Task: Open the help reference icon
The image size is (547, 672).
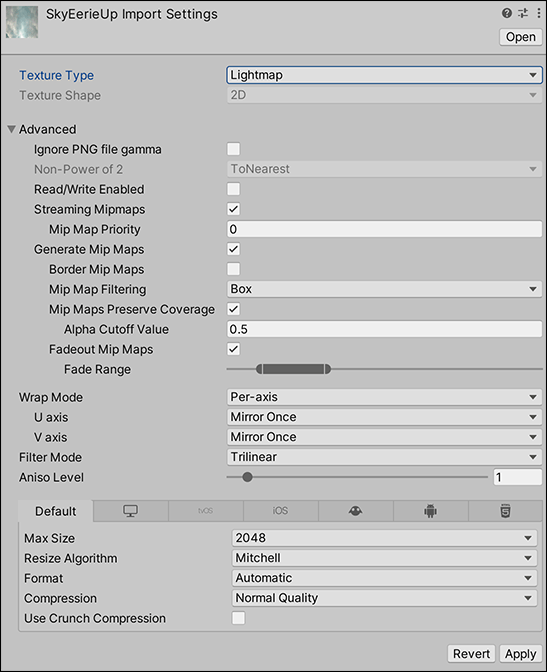Action: pyautogui.click(x=507, y=13)
